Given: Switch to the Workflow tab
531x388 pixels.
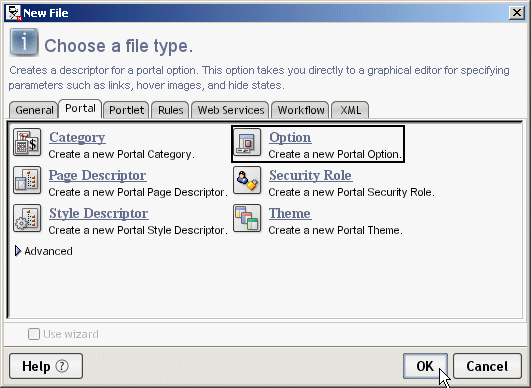Looking at the screenshot, I should click(x=301, y=110).
